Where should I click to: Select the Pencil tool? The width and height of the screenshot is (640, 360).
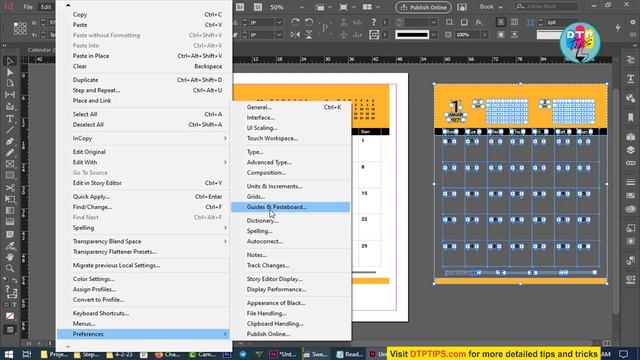coord(10,153)
